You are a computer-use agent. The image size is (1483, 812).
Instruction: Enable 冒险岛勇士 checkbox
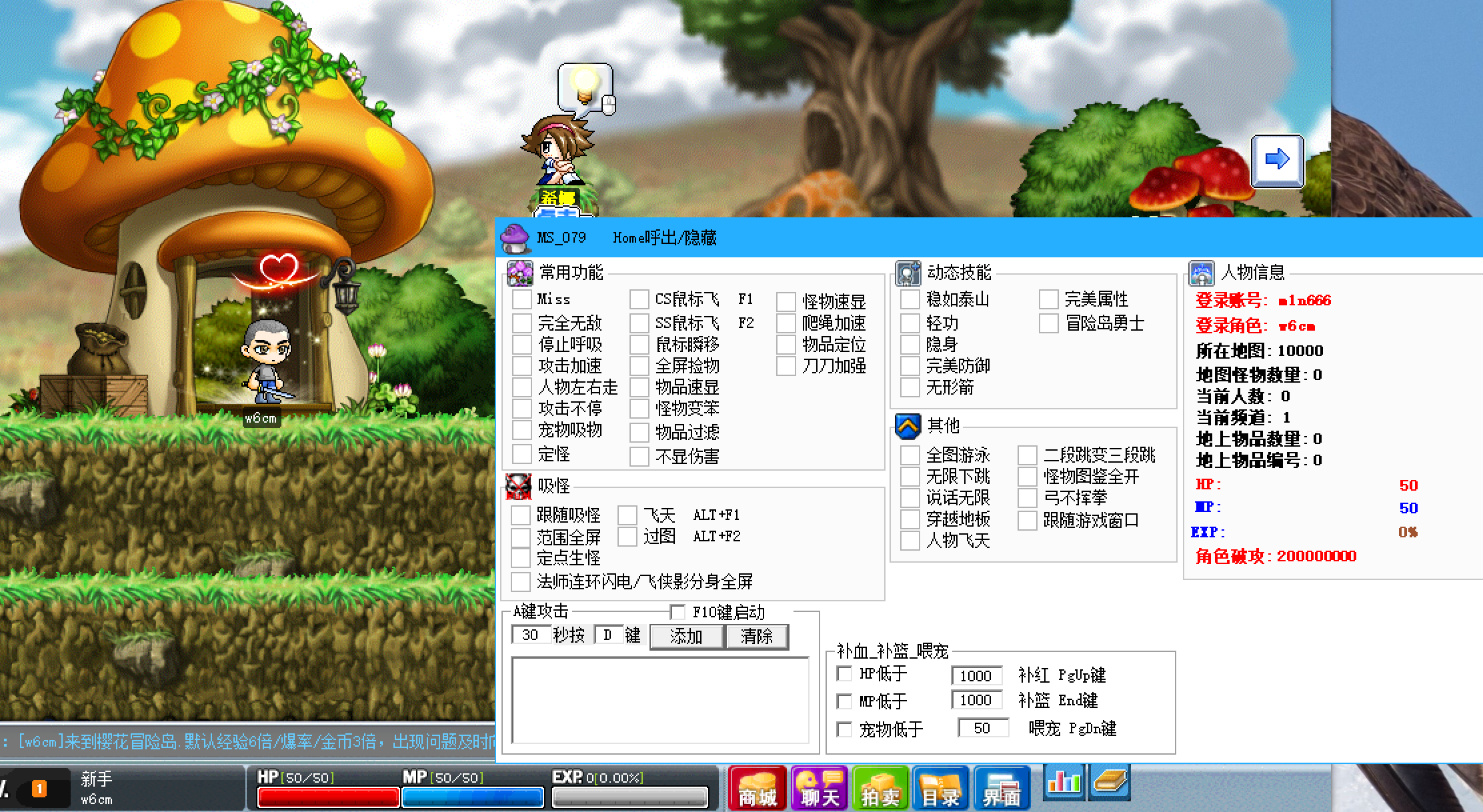1049,323
